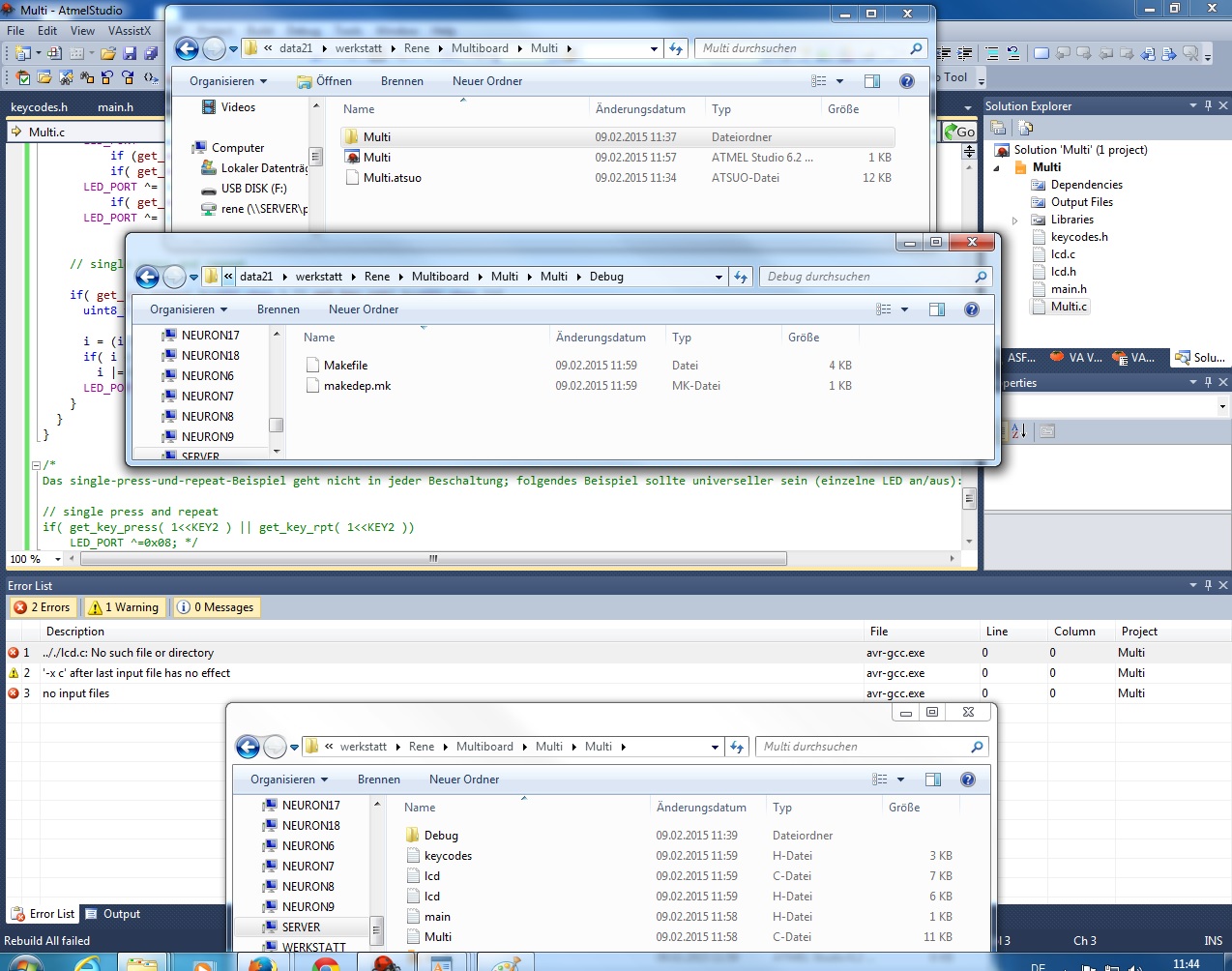
Task: Click Neuer Ordner in bottom Multi explorer window
Action: [464, 780]
